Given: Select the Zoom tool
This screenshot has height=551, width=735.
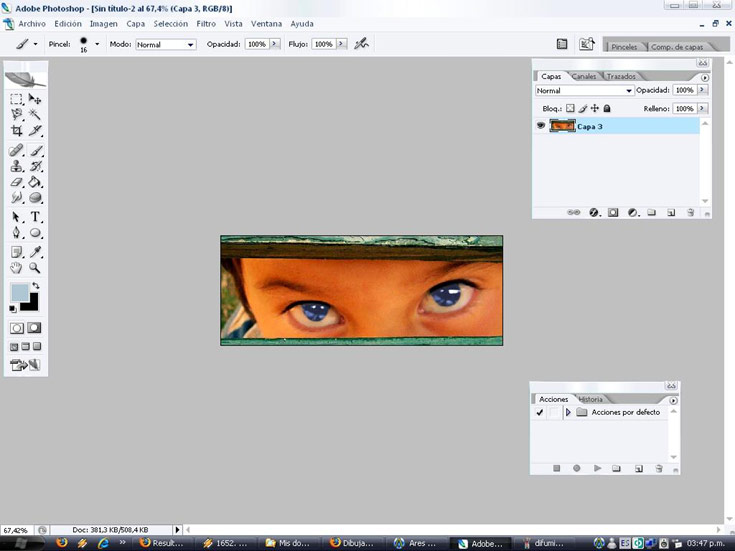Looking at the screenshot, I should [35, 268].
